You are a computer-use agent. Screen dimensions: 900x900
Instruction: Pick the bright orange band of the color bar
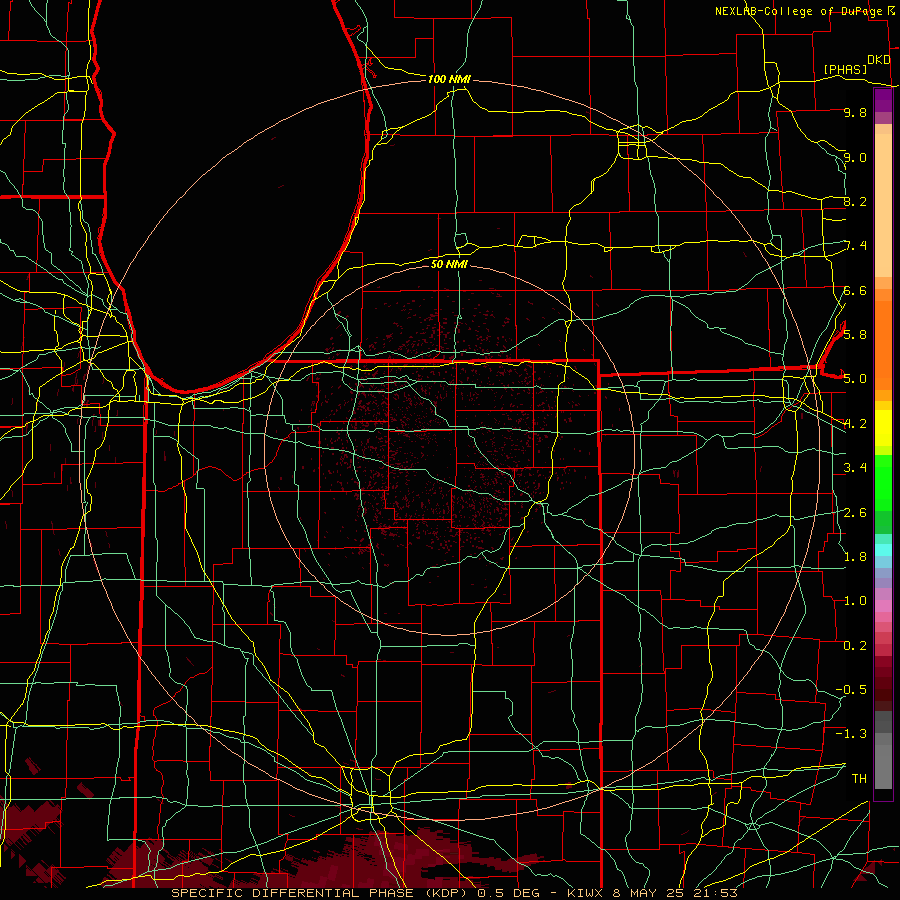pos(883,344)
